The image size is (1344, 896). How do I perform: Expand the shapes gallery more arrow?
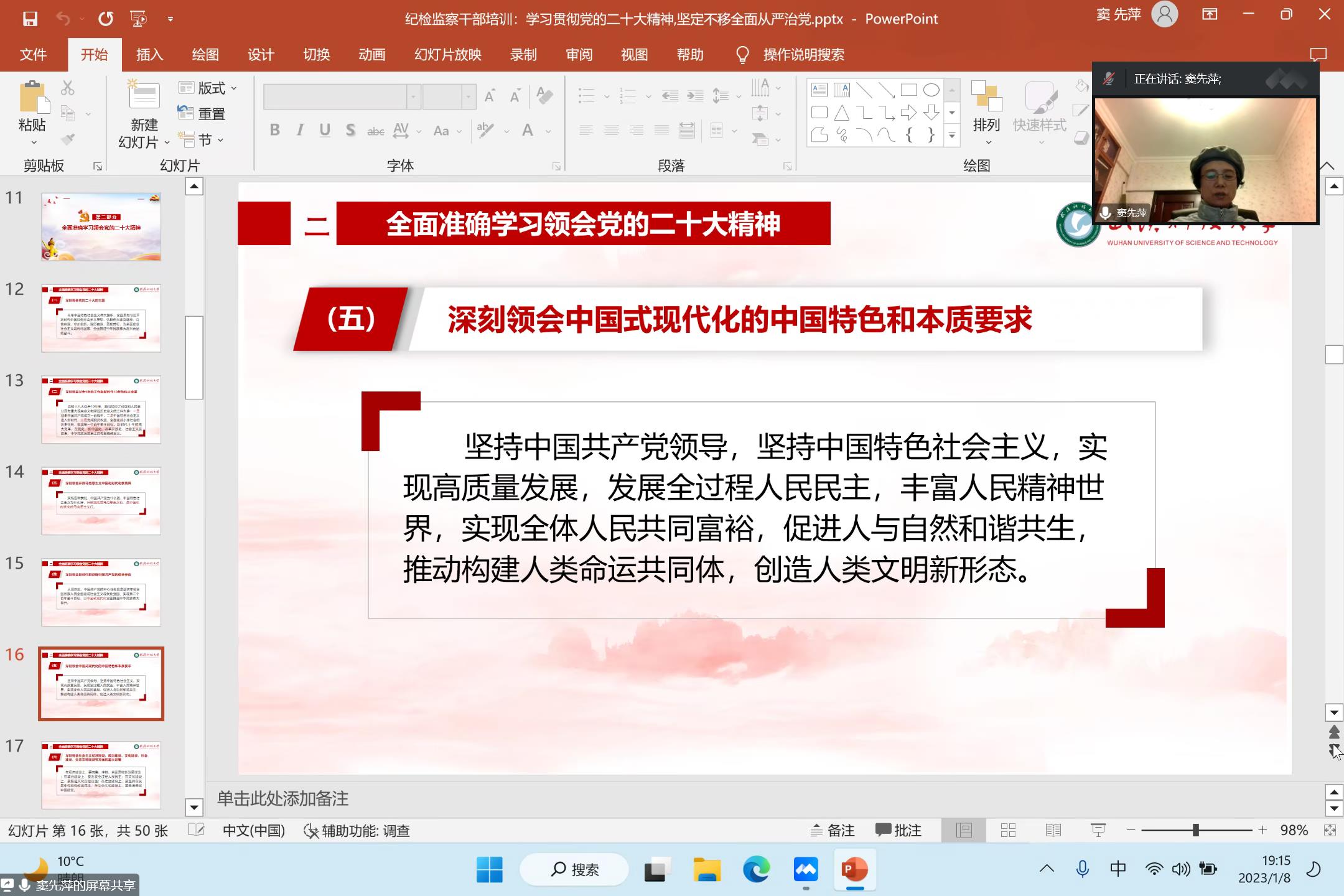951,135
